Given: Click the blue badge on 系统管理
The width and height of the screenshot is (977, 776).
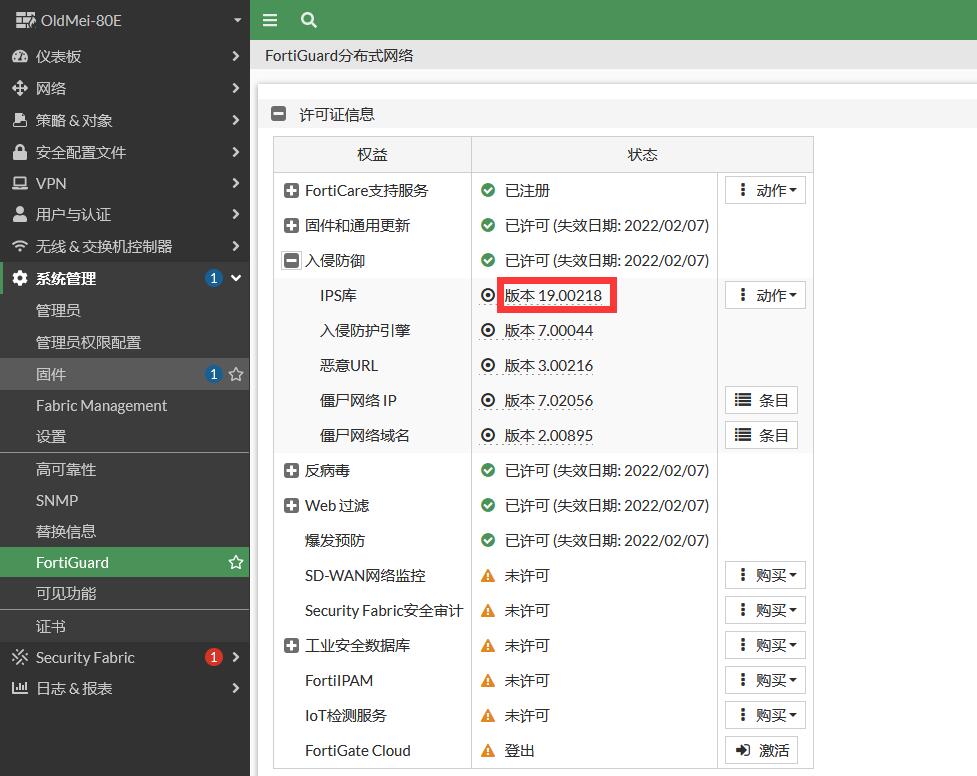Looking at the screenshot, I should pyautogui.click(x=214, y=278).
